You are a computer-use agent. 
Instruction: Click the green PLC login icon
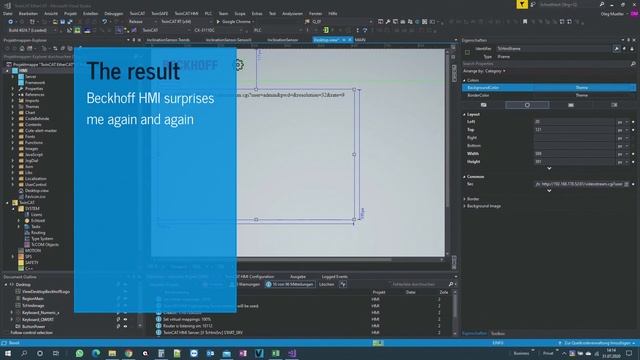point(326,30)
